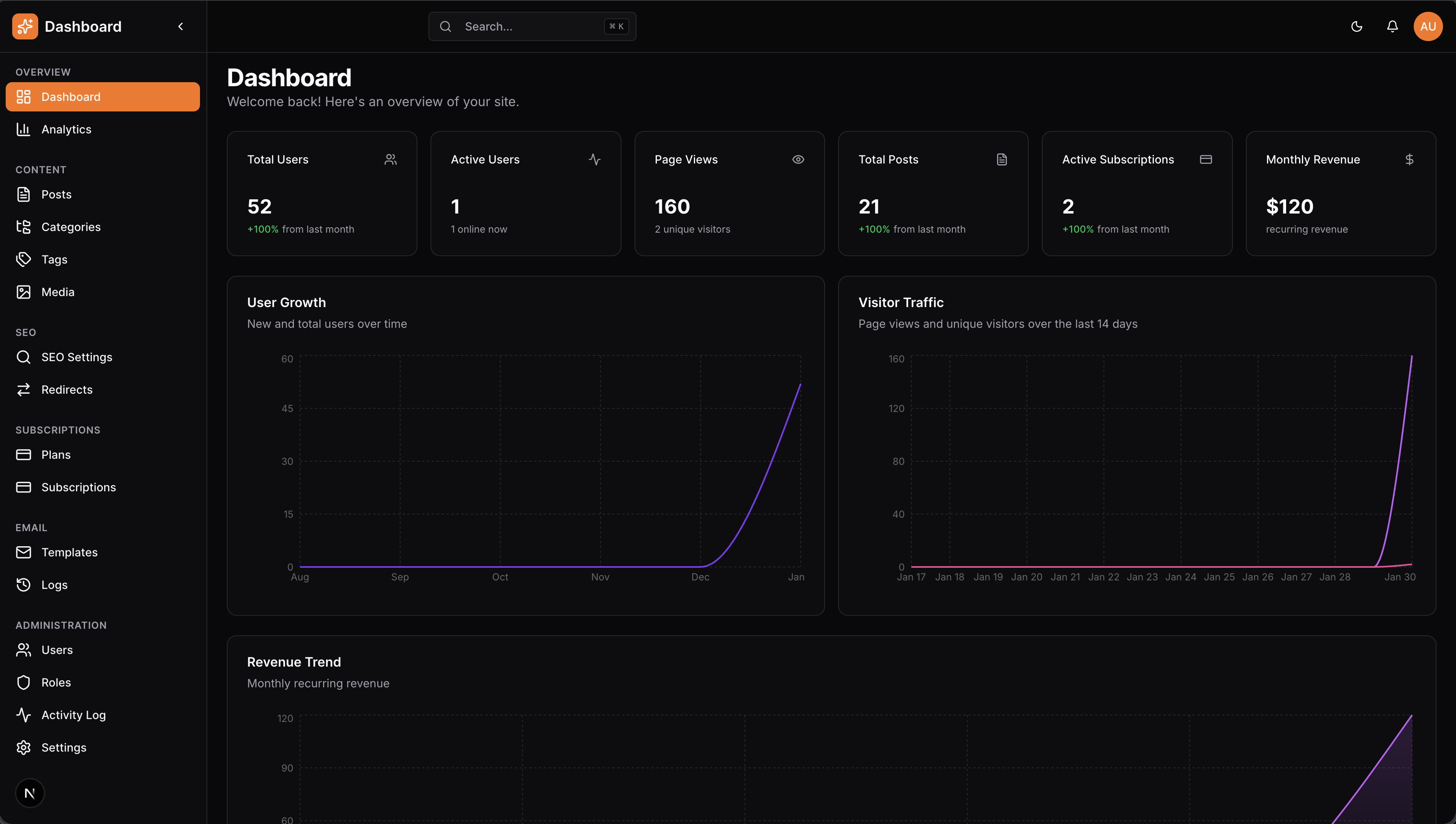The height and width of the screenshot is (824, 1456).
Task: Click the Visitor Traffic chart title
Action: click(x=901, y=303)
